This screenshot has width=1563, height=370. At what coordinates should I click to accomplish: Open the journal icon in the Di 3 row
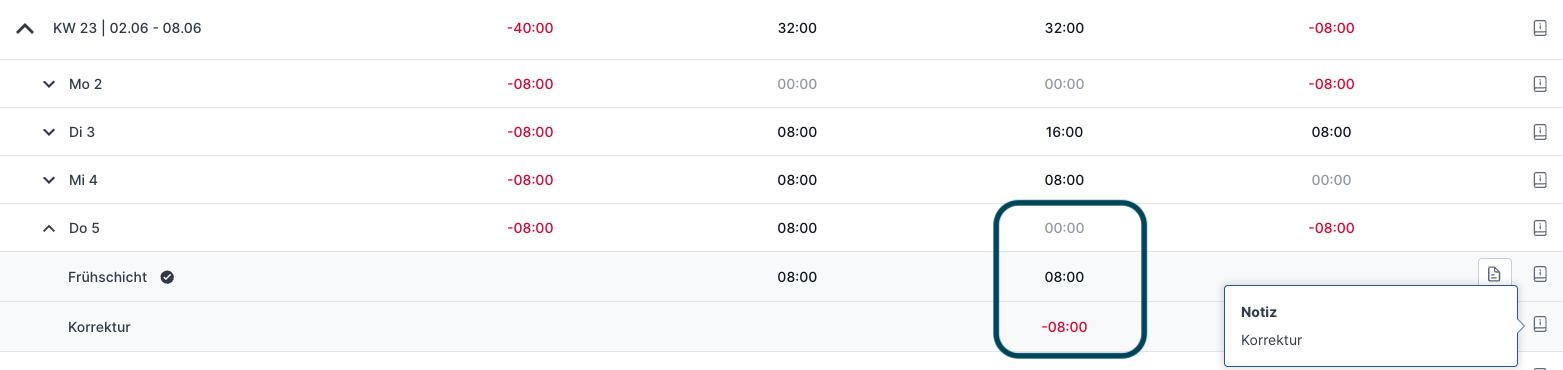1540,132
